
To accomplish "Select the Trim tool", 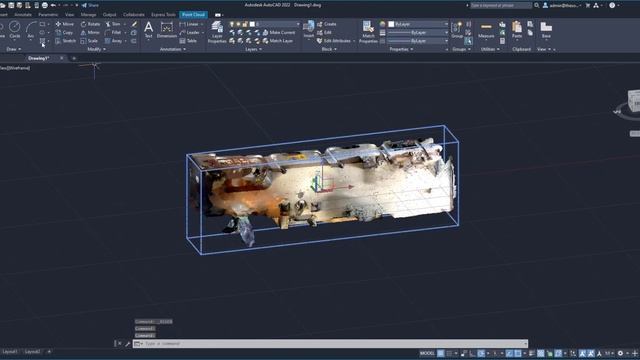I will pos(113,24).
